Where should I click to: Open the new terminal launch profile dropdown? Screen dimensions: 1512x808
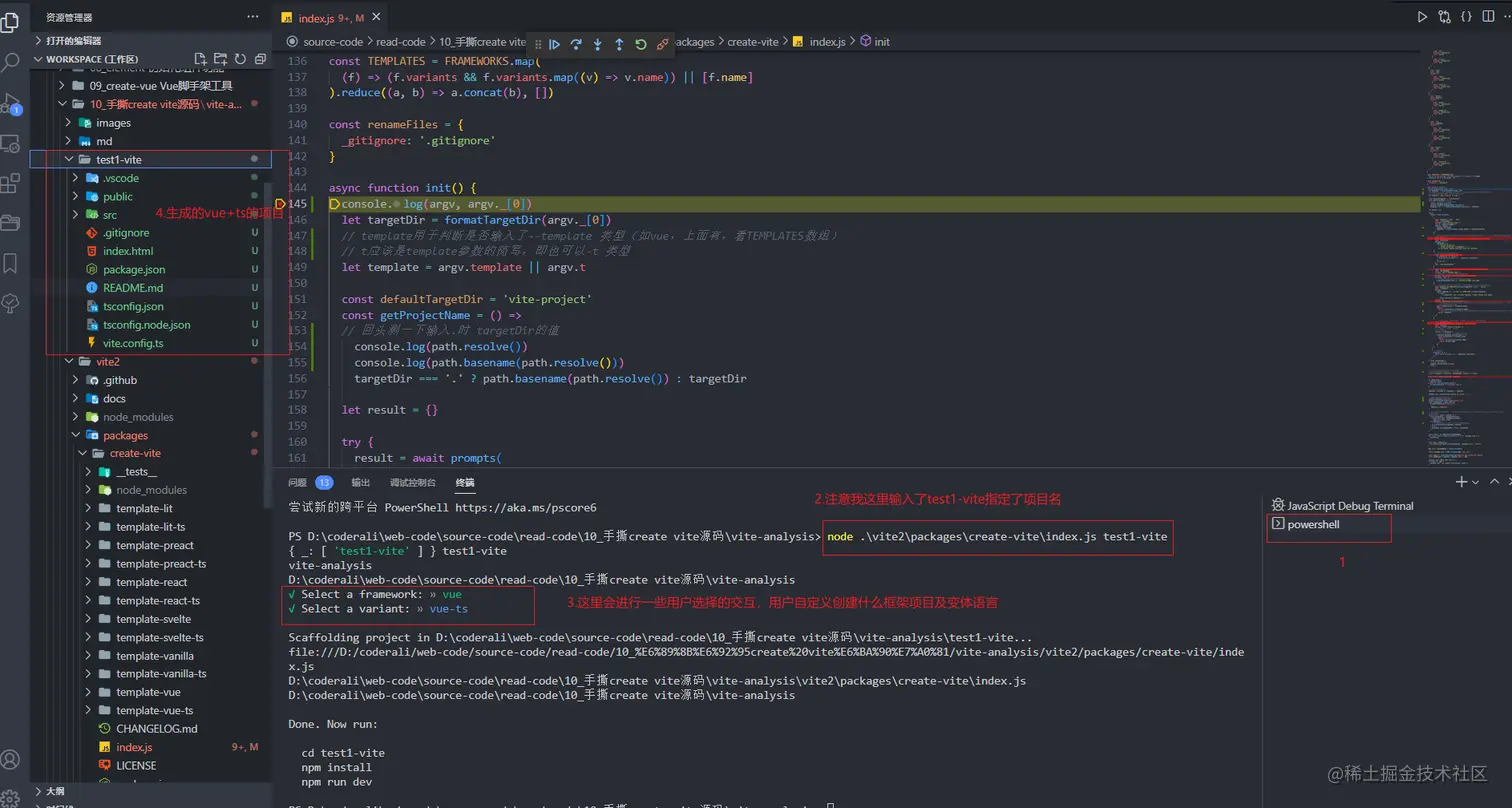[1475, 482]
